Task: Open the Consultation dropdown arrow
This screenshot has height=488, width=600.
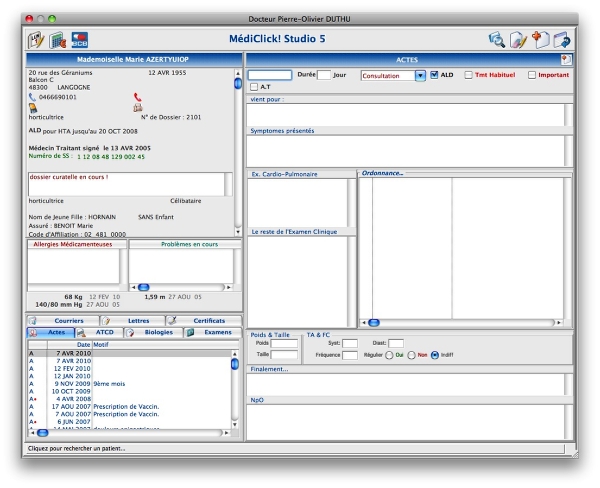Action: pyautogui.click(x=420, y=75)
